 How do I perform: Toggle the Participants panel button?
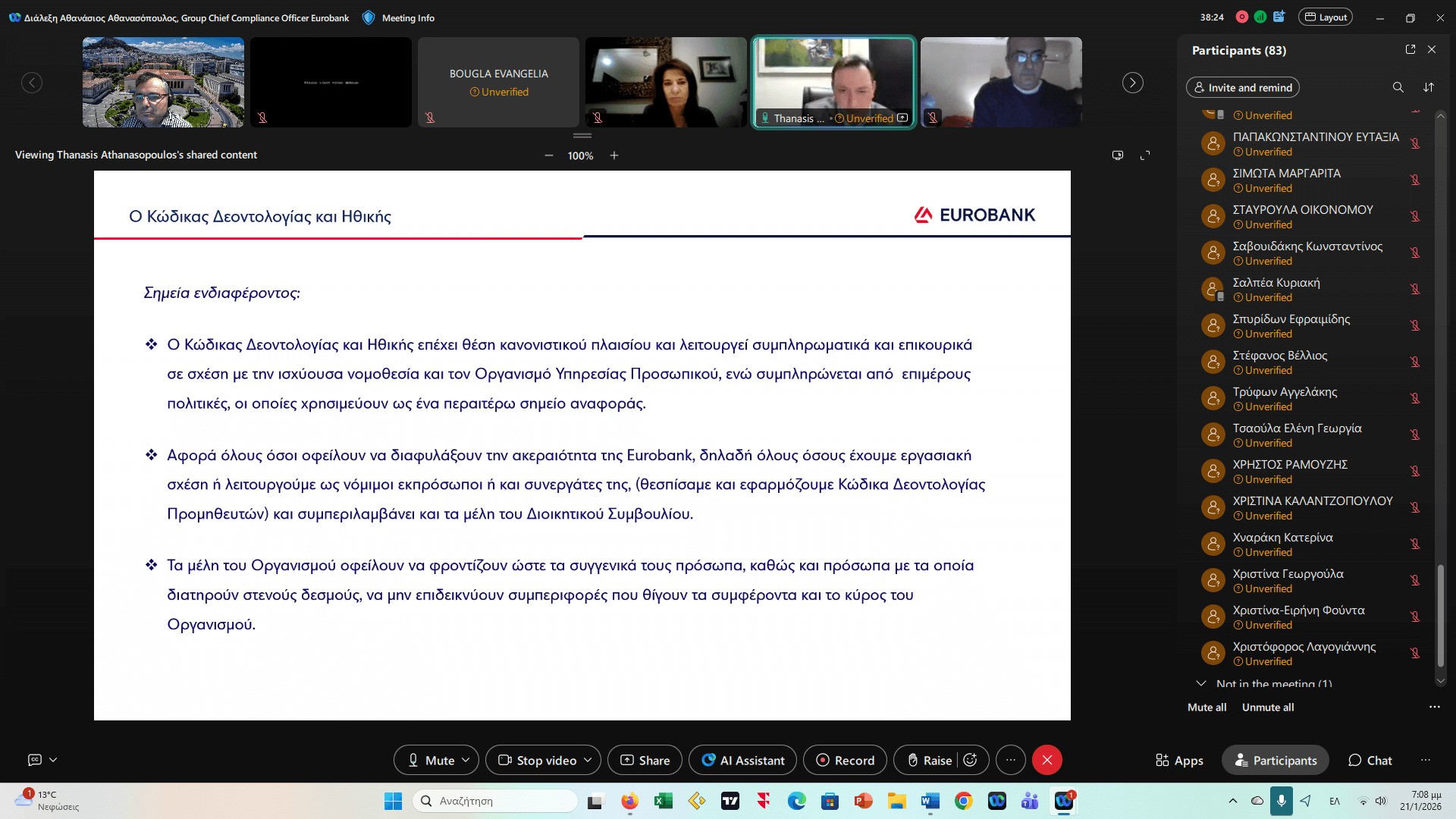click(1276, 760)
